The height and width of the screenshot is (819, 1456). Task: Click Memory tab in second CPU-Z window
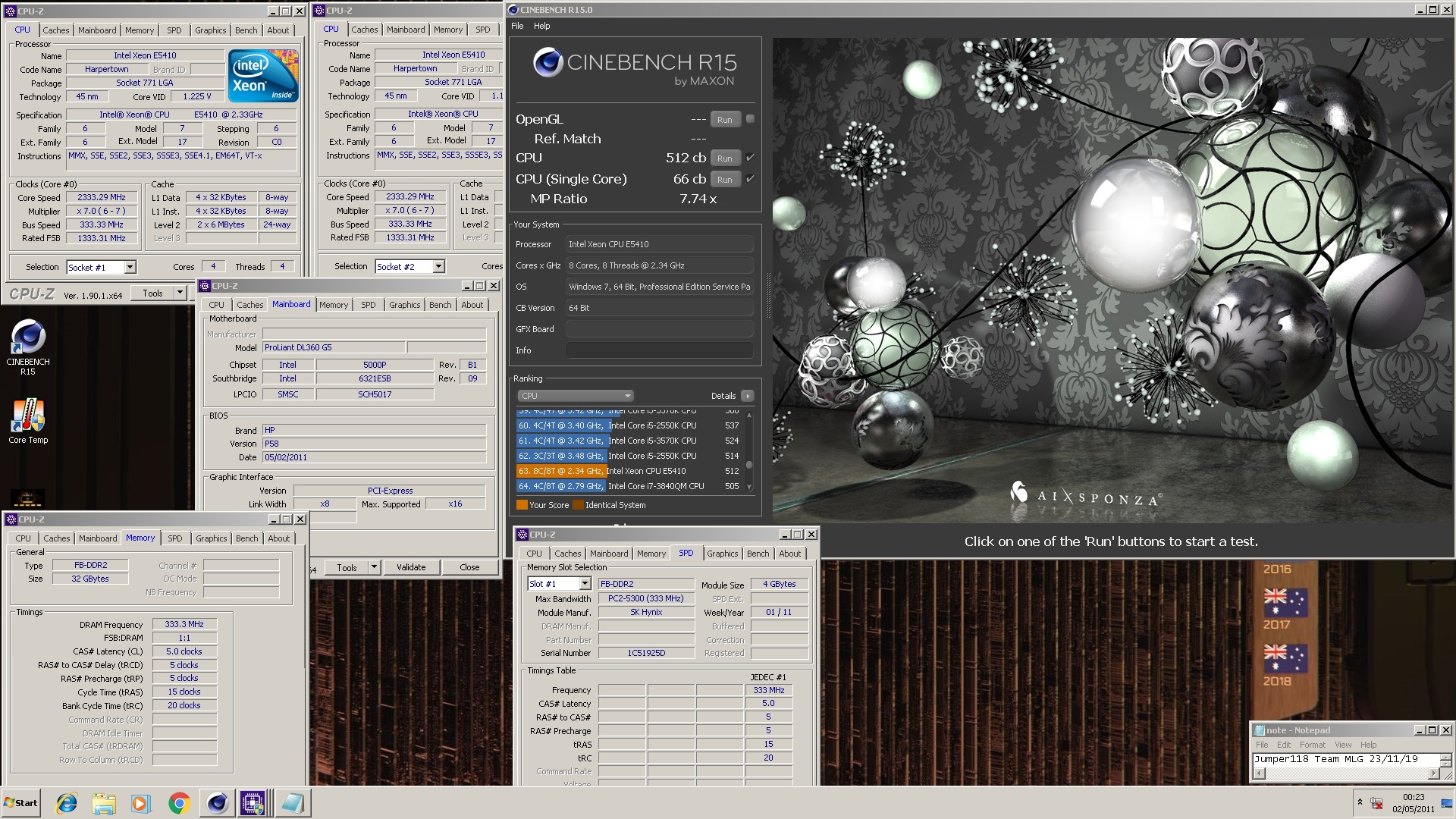point(447,30)
